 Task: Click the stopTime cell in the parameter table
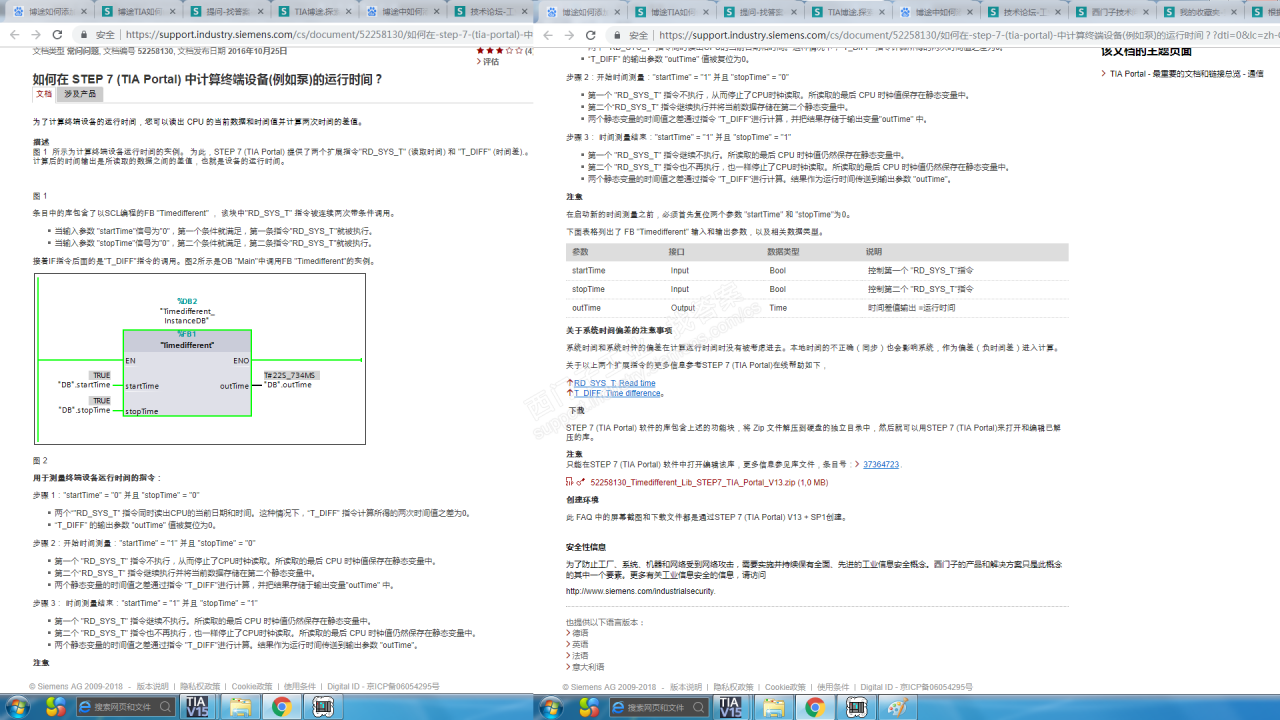point(588,289)
